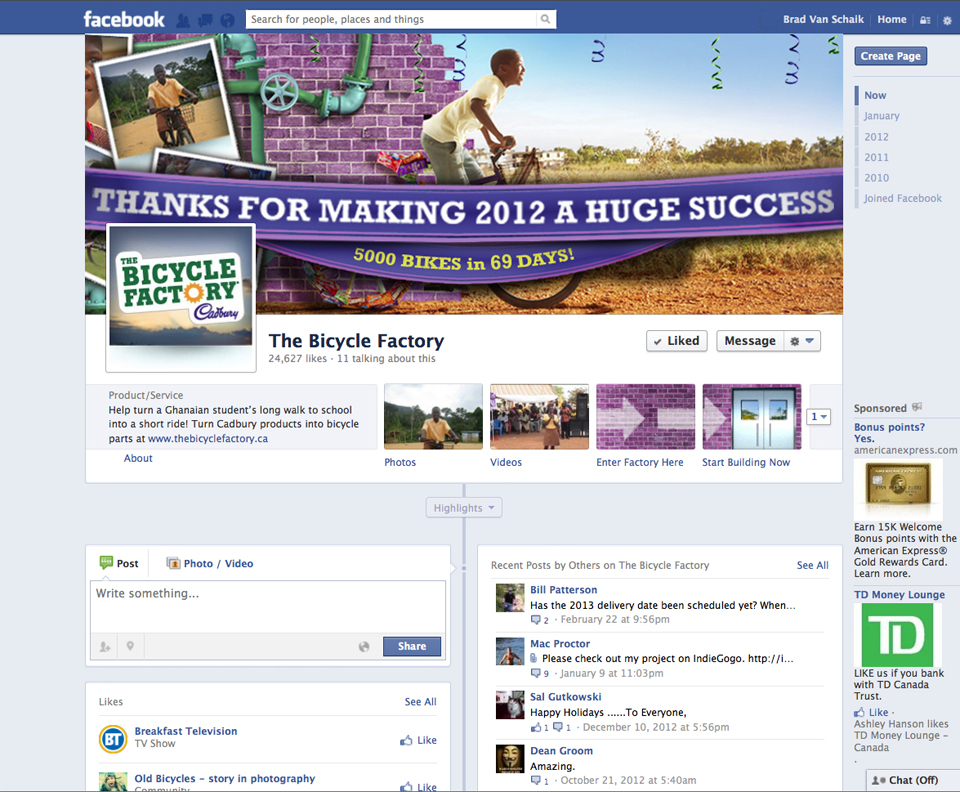The image size is (960, 792).
Task: Open the notifications globe icon in top bar
Action: (x=227, y=20)
